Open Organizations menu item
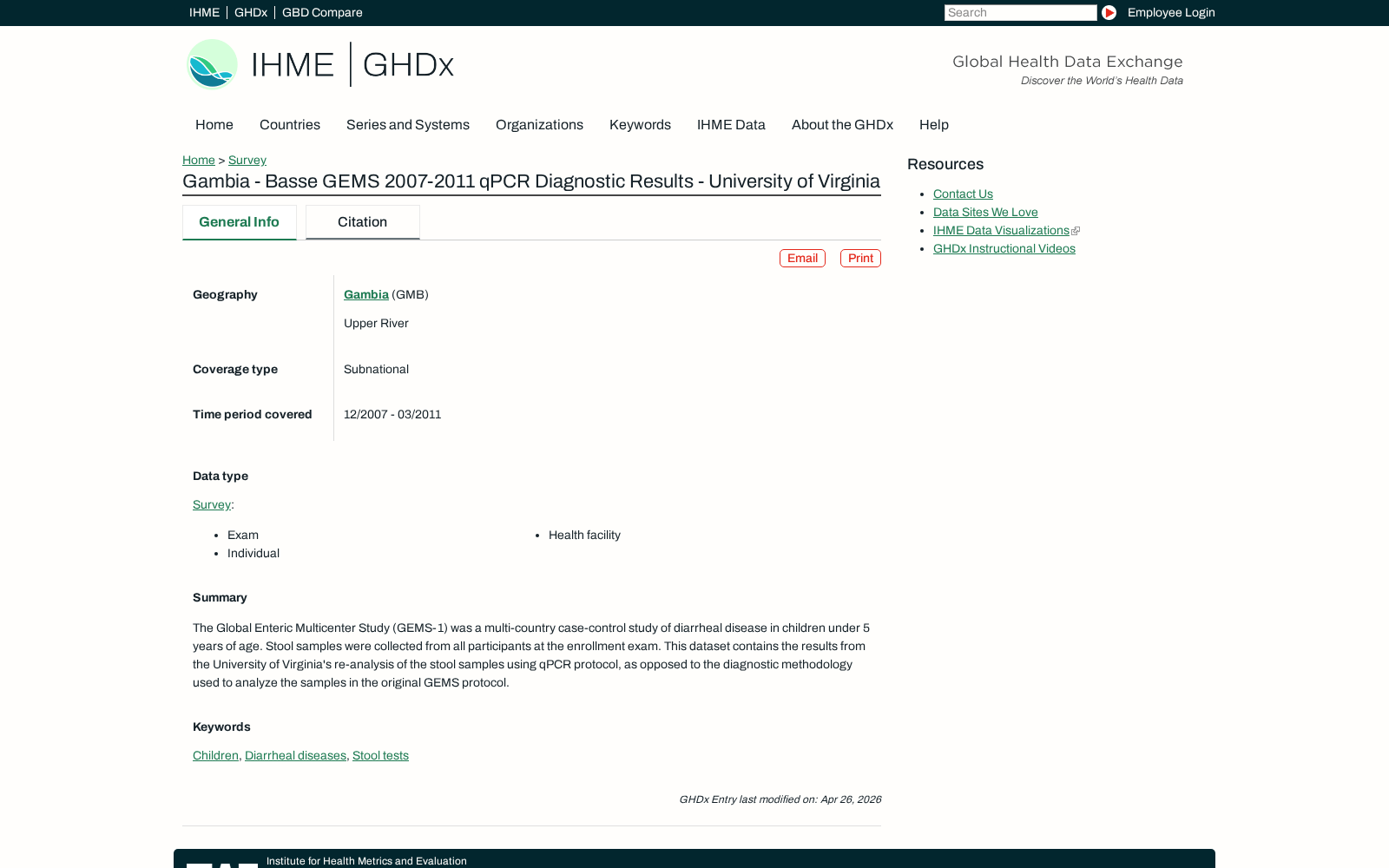 [539, 125]
